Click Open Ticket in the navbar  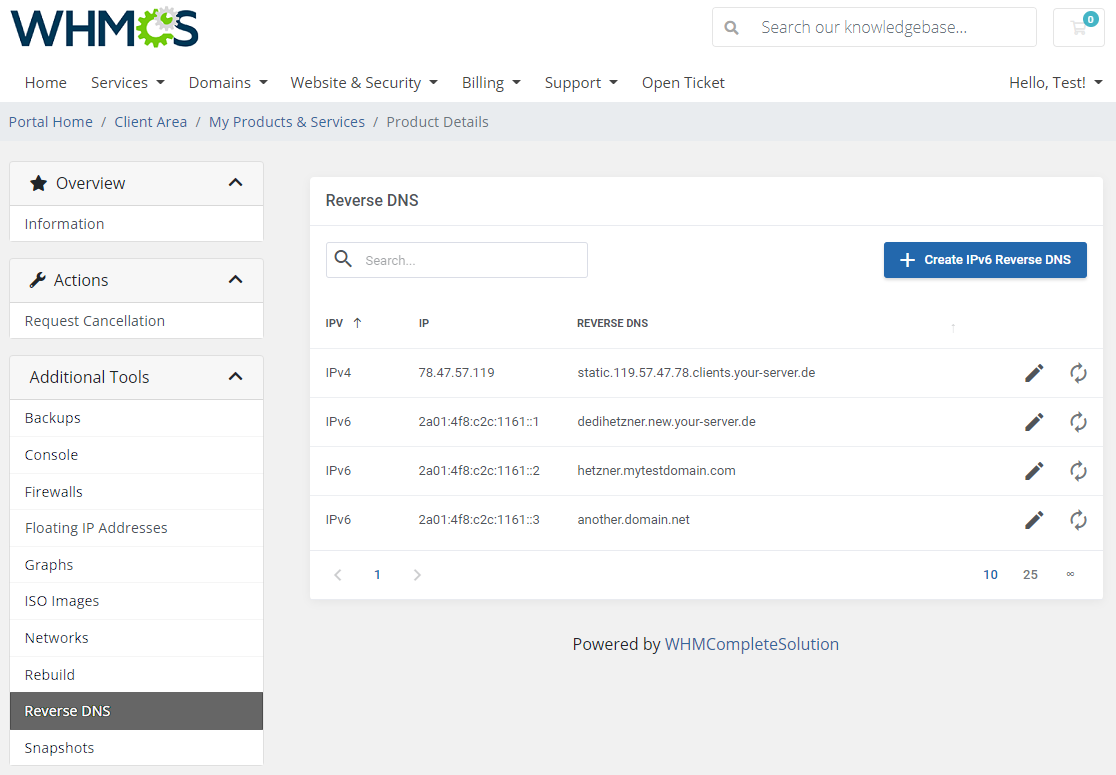point(683,83)
